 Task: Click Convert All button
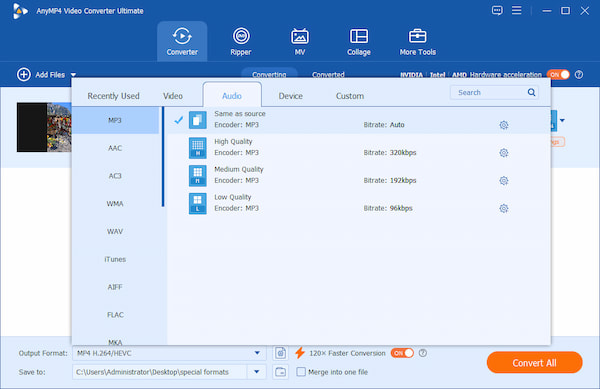point(534,363)
